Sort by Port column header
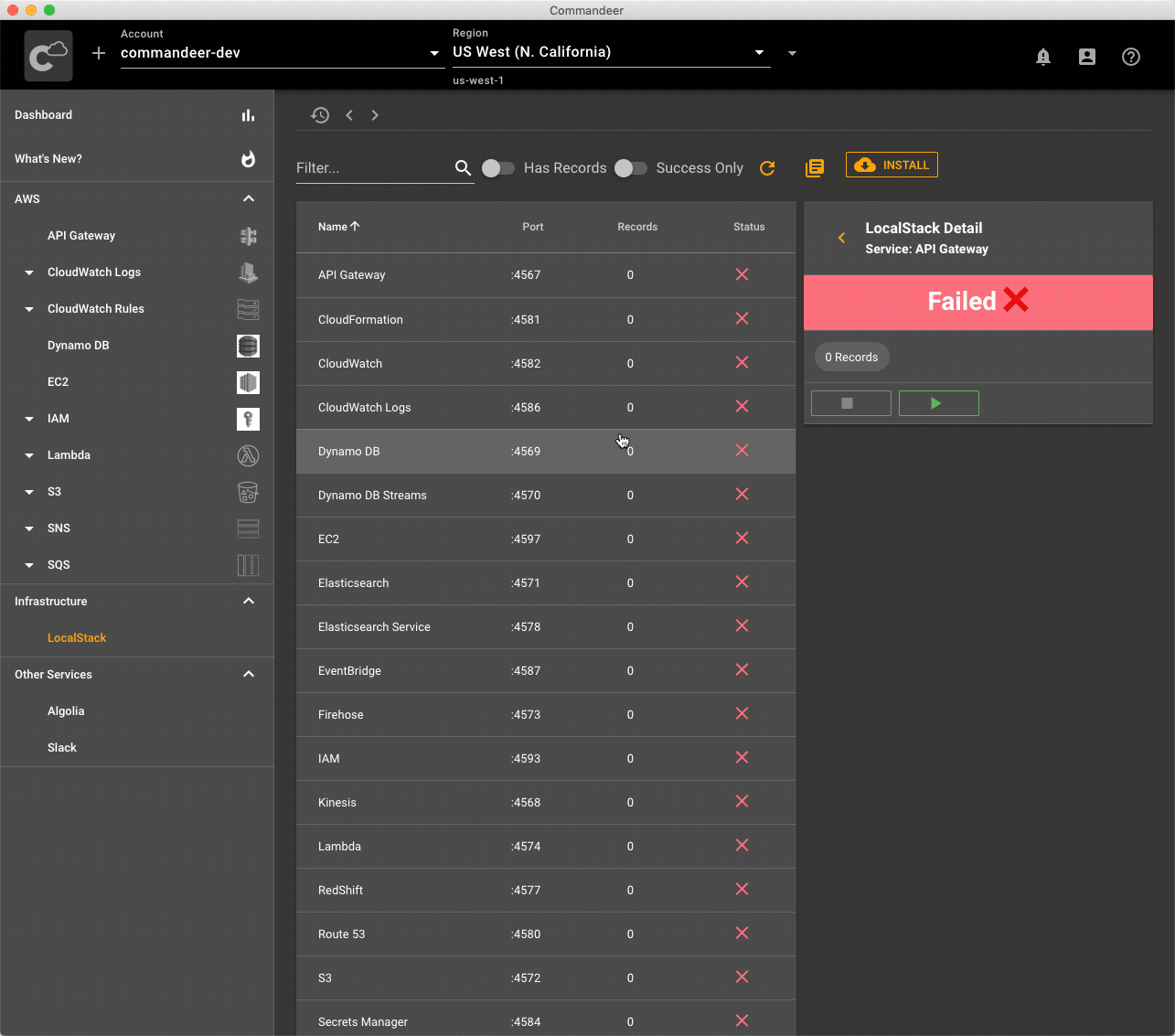Screen dimensions: 1175x1036 coord(533,227)
